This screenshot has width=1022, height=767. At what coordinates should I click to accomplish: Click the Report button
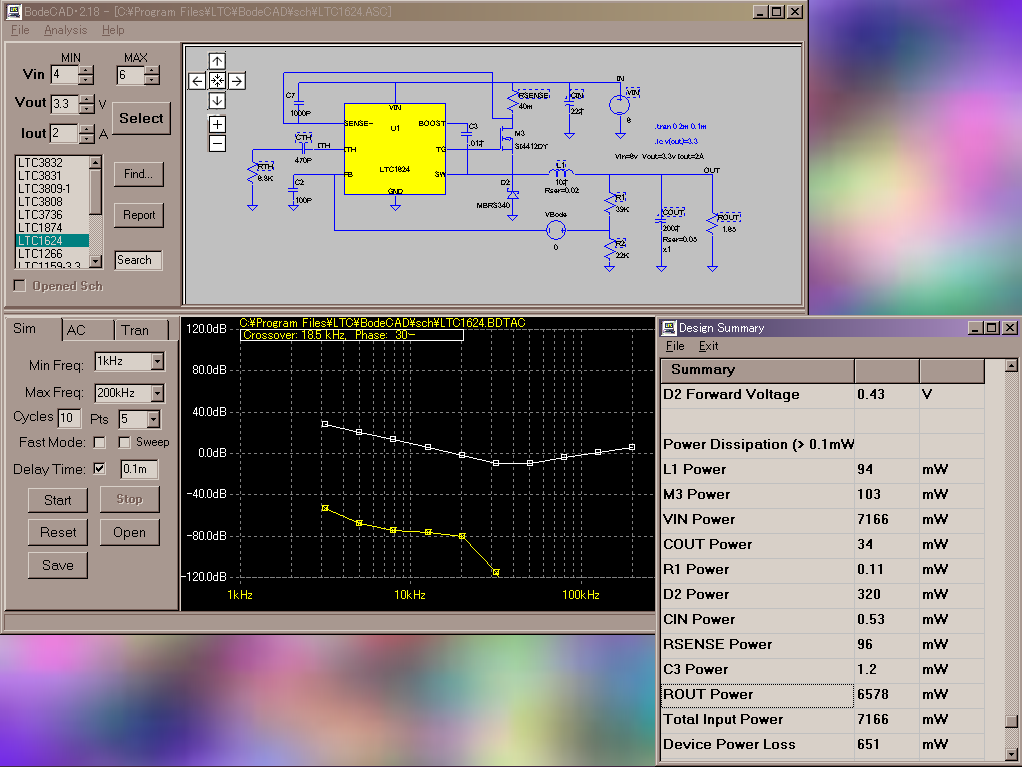point(138,215)
